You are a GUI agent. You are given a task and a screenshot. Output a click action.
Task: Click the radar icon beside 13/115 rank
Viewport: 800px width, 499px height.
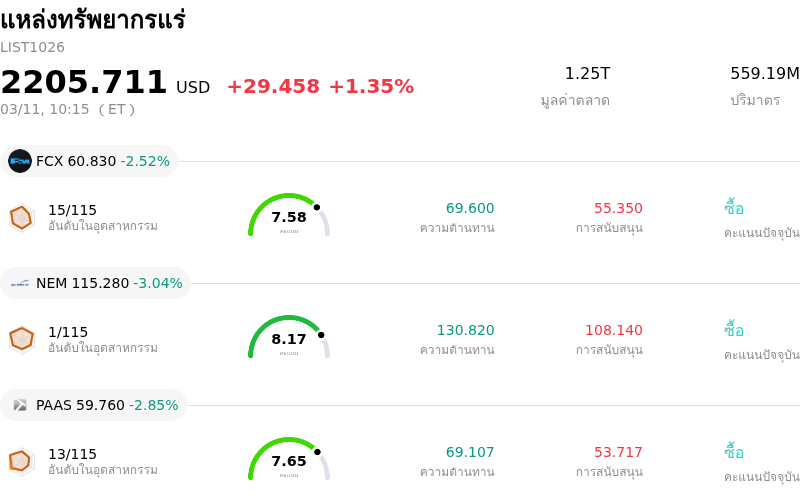coord(21,461)
